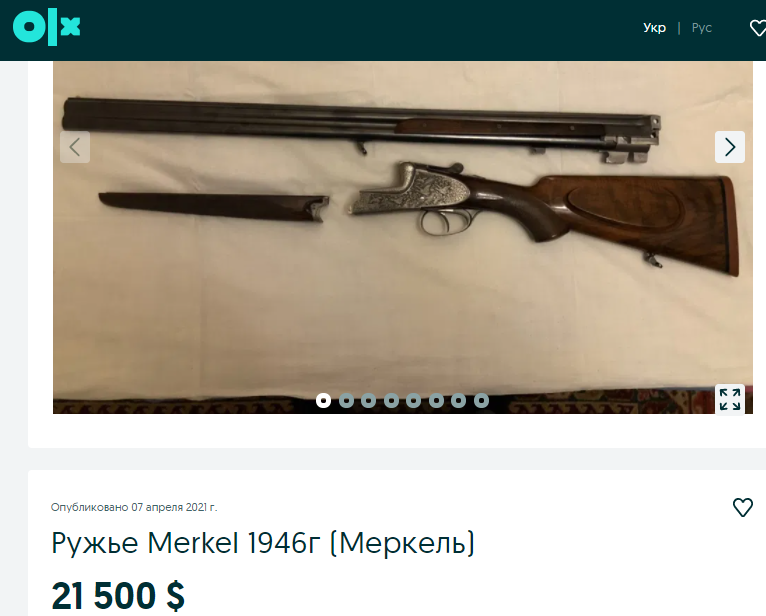Select fifth gallery dot indicator
The image size is (766, 616).
click(413, 401)
